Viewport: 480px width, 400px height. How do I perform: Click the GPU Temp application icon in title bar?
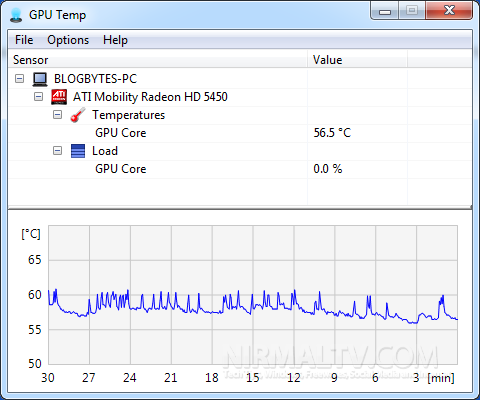pos(16,15)
